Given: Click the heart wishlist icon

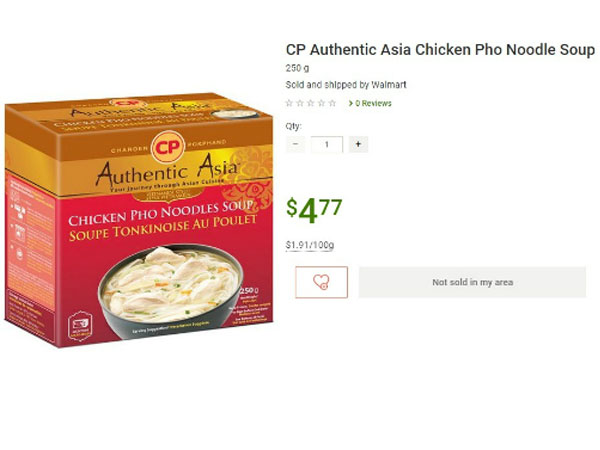Looking at the screenshot, I should click(321, 282).
